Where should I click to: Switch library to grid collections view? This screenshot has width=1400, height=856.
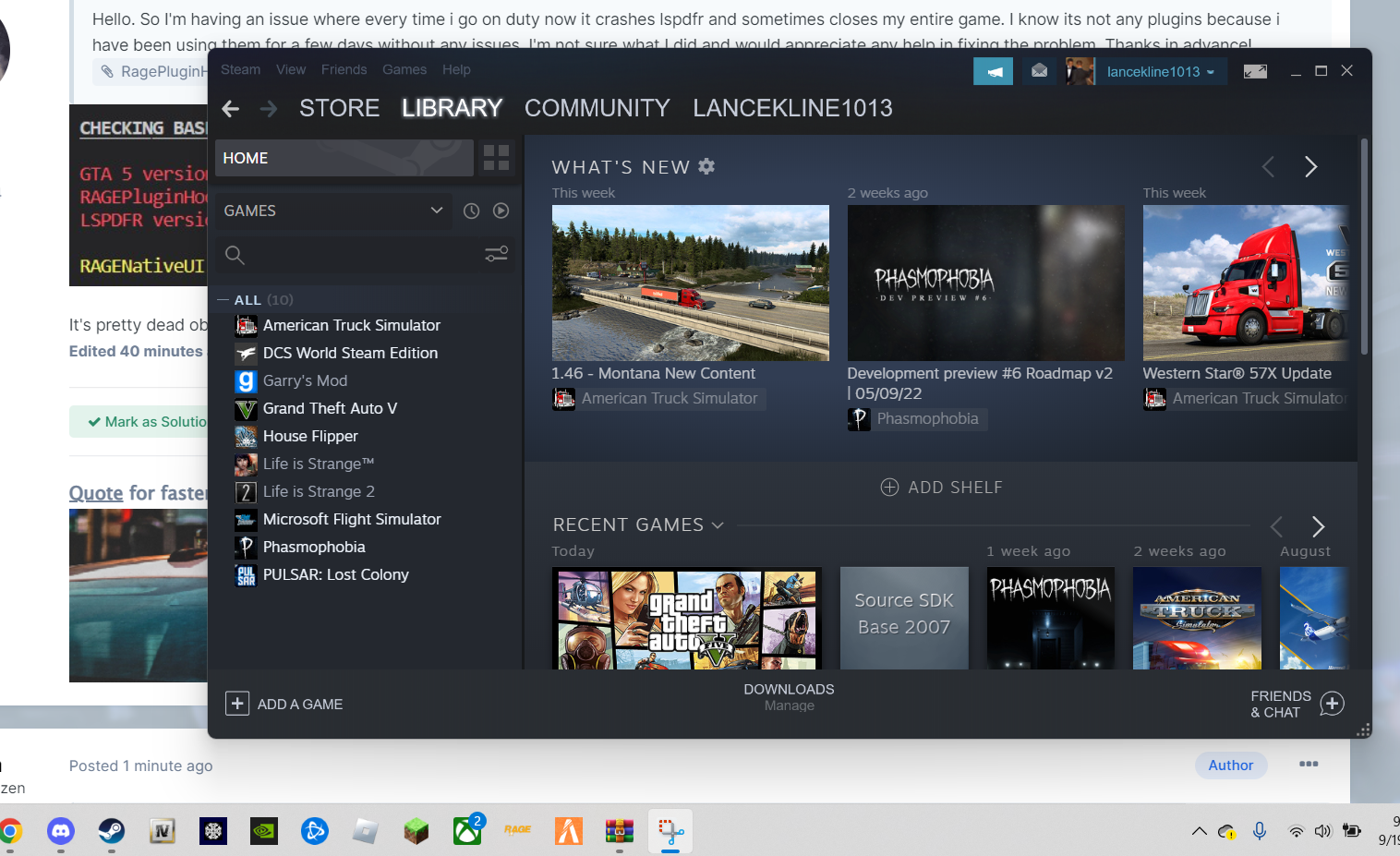496,158
